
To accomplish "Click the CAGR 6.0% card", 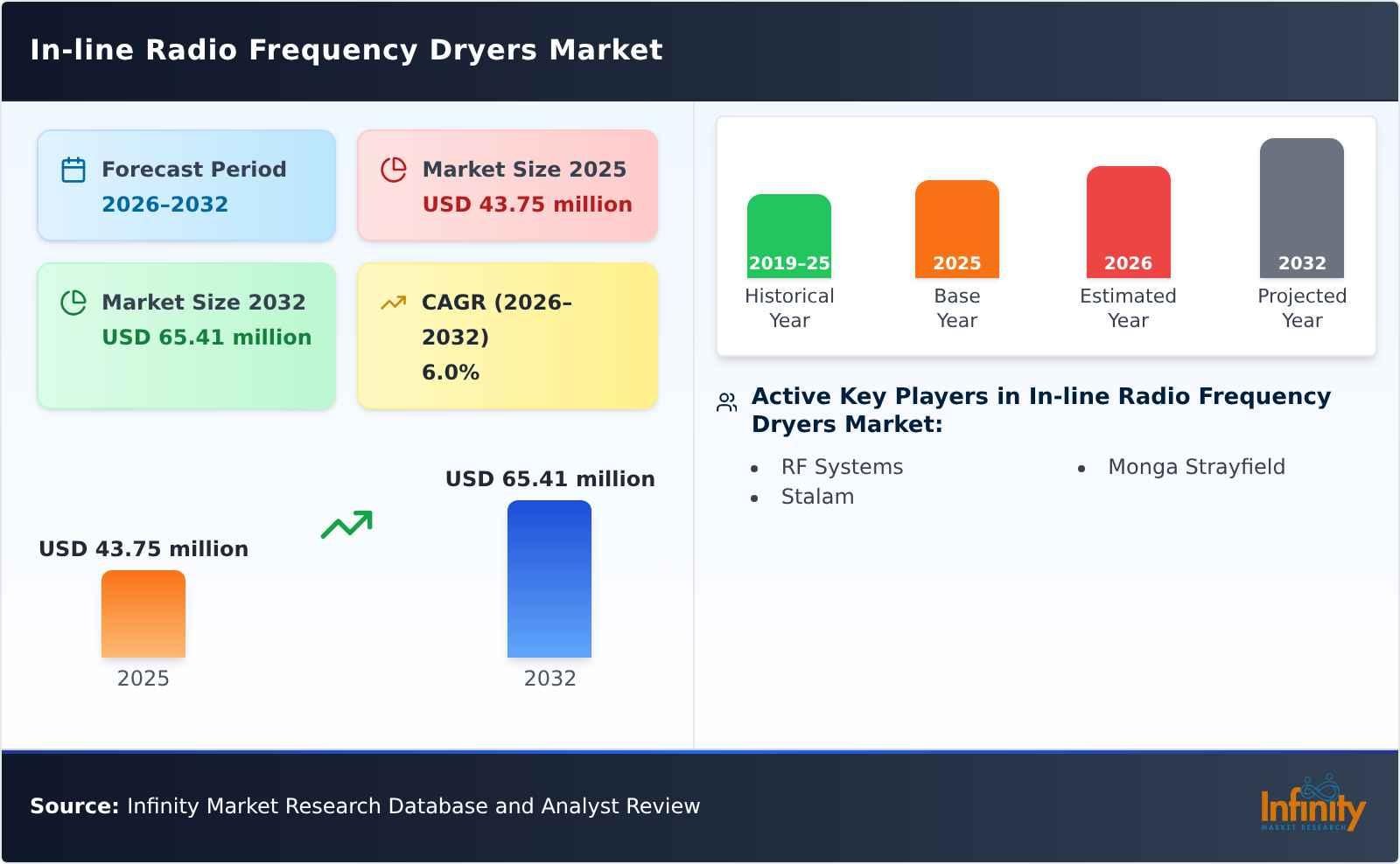I will (x=506, y=335).
